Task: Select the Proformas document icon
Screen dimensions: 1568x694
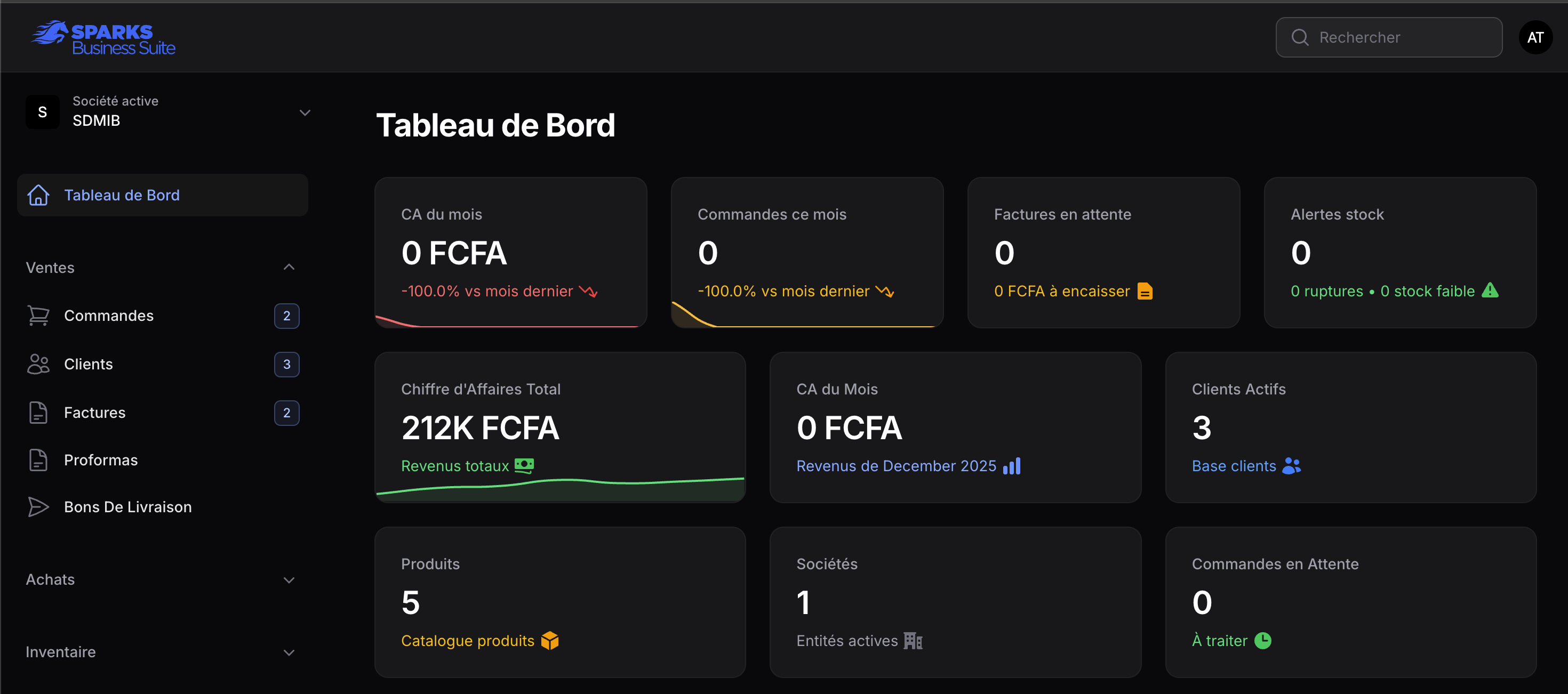Action: [x=39, y=460]
